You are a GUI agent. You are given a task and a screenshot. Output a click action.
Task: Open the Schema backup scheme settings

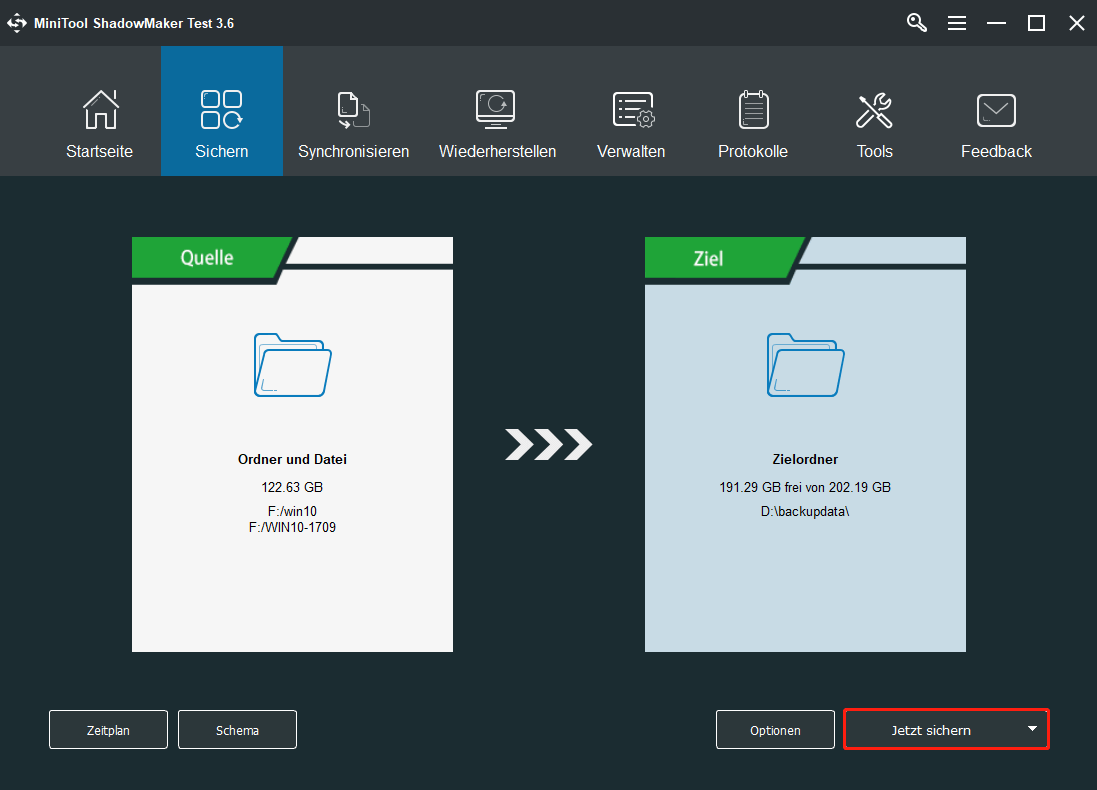[237, 729]
